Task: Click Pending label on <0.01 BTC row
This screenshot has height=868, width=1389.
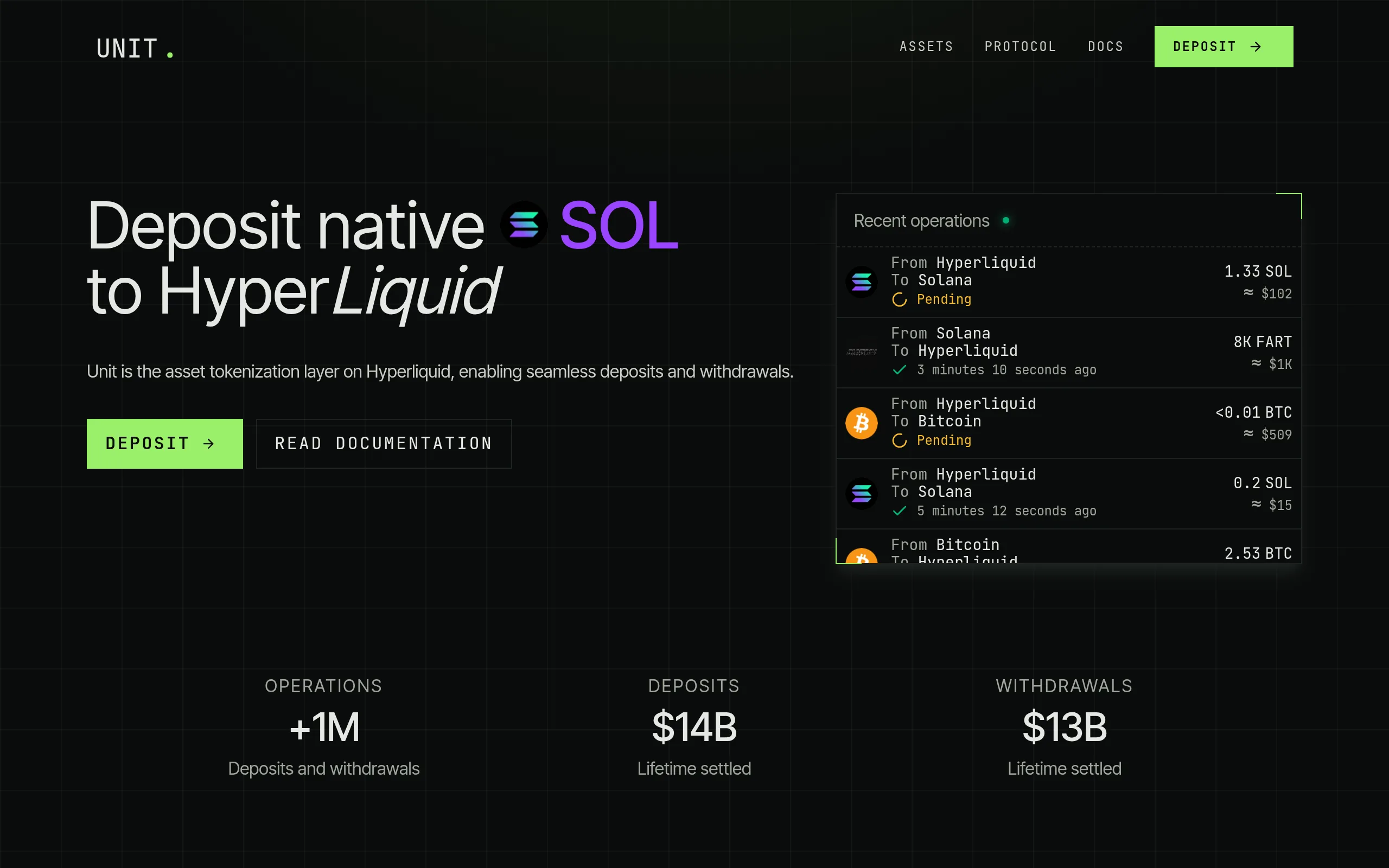Action: (944, 441)
